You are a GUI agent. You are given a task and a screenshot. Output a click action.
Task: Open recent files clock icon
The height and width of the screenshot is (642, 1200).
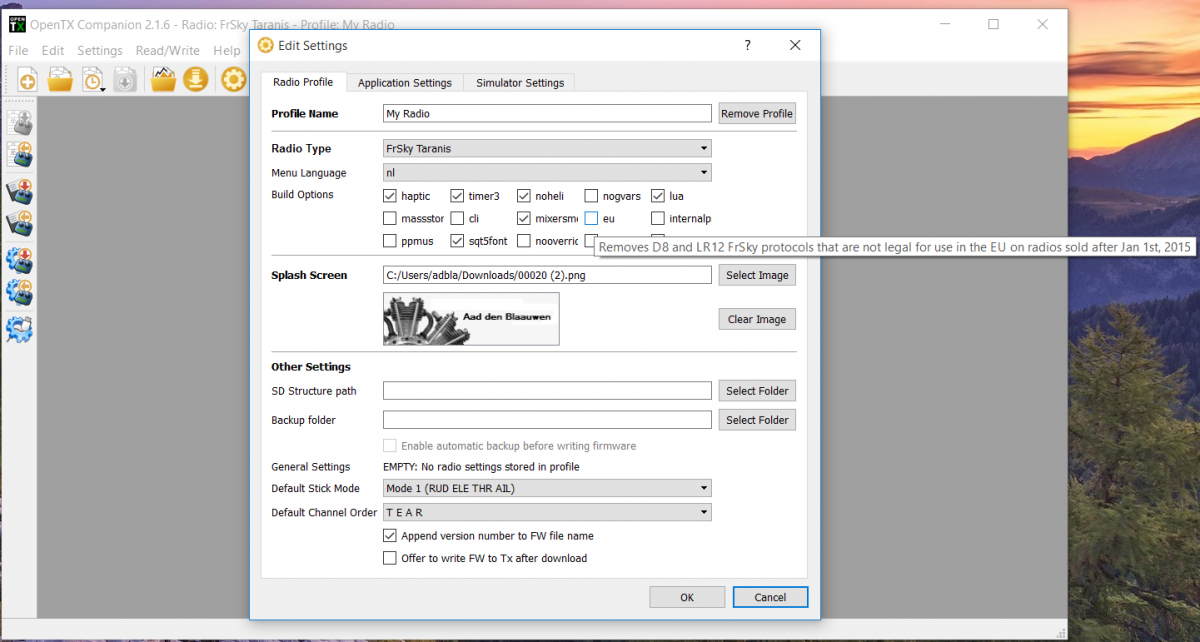pos(93,80)
